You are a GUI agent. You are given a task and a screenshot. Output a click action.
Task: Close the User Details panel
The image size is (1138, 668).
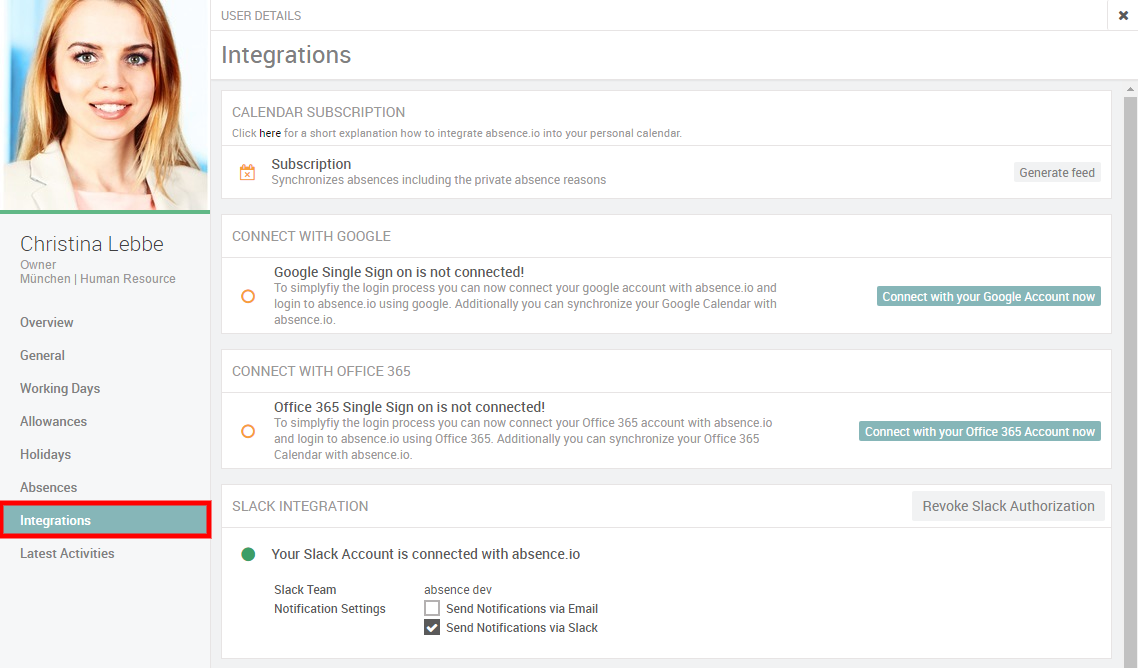tap(1123, 15)
